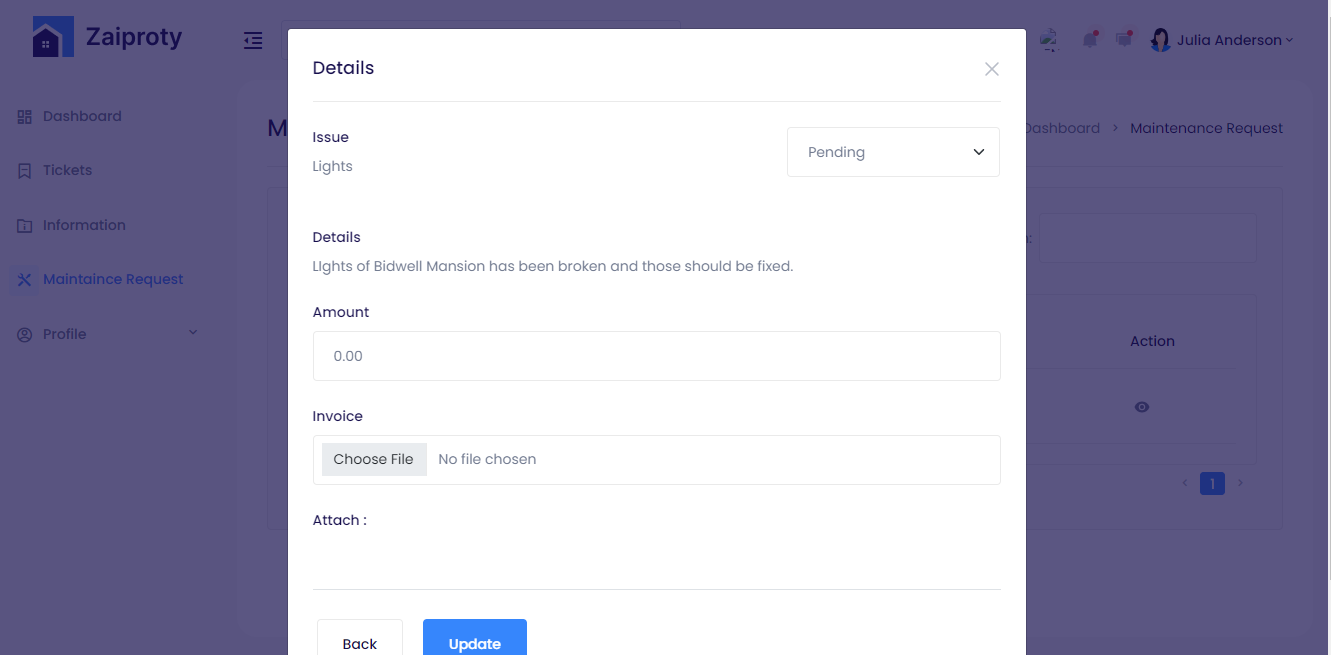
Task: Go to Information in the sidebar
Action: tap(84, 226)
